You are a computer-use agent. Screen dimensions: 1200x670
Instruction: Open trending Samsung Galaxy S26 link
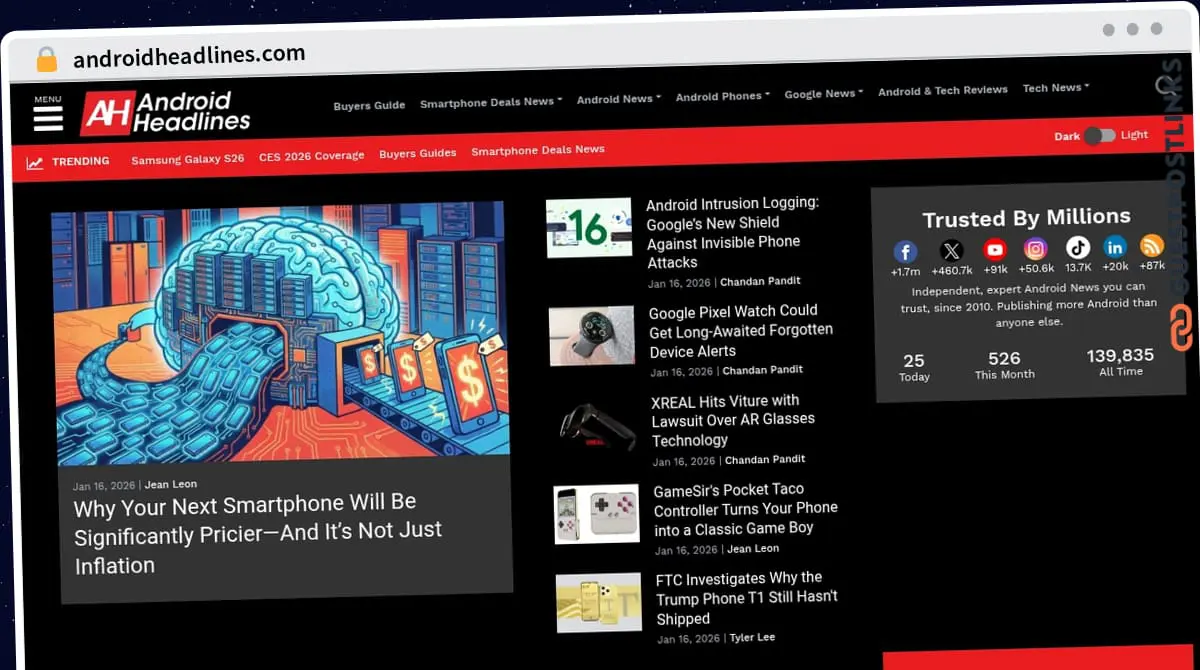click(x=187, y=159)
